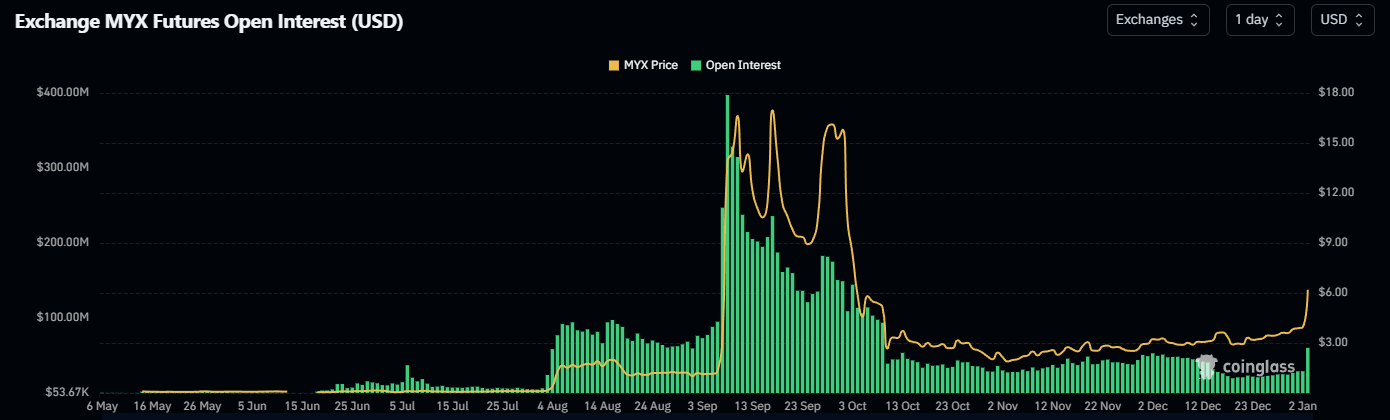The width and height of the screenshot is (1390, 420).
Task: Click the green Open Interest legend swatch
Action: click(696, 65)
